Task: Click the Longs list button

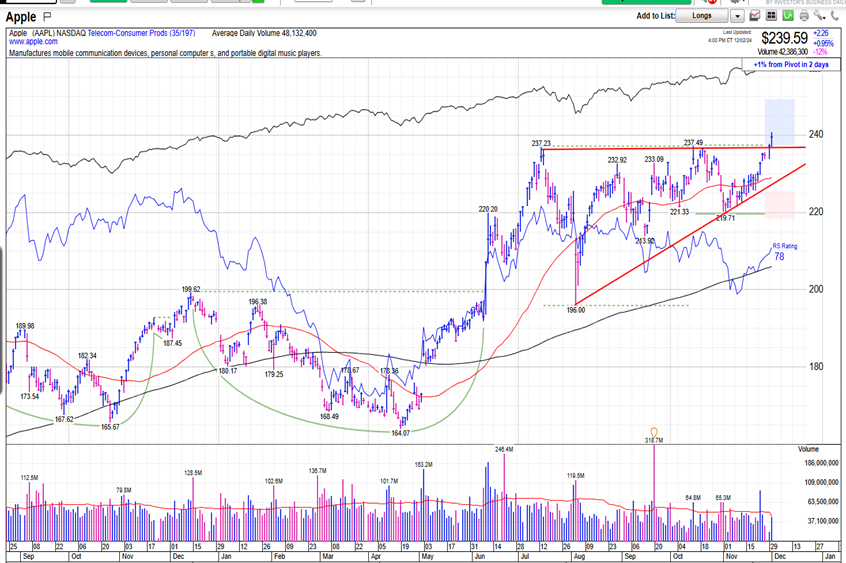Action: [x=702, y=16]
